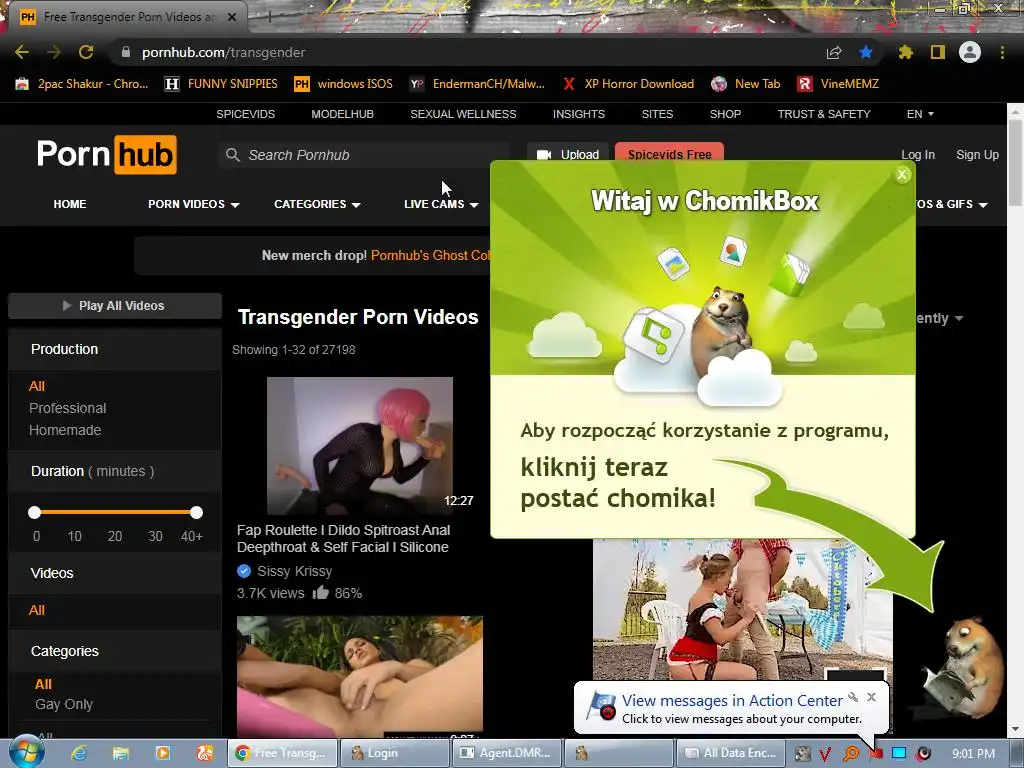Click the blue monitor tray icon

[899, 753]
